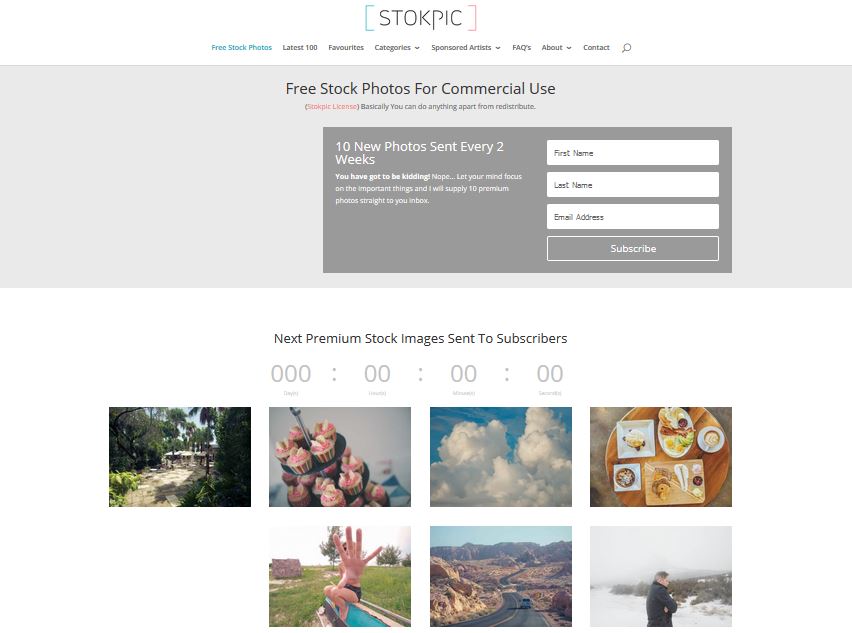The width and height of the screenshot is (852, 633).
Task: Open the desert road photo thumbnail
Action: 501,576
